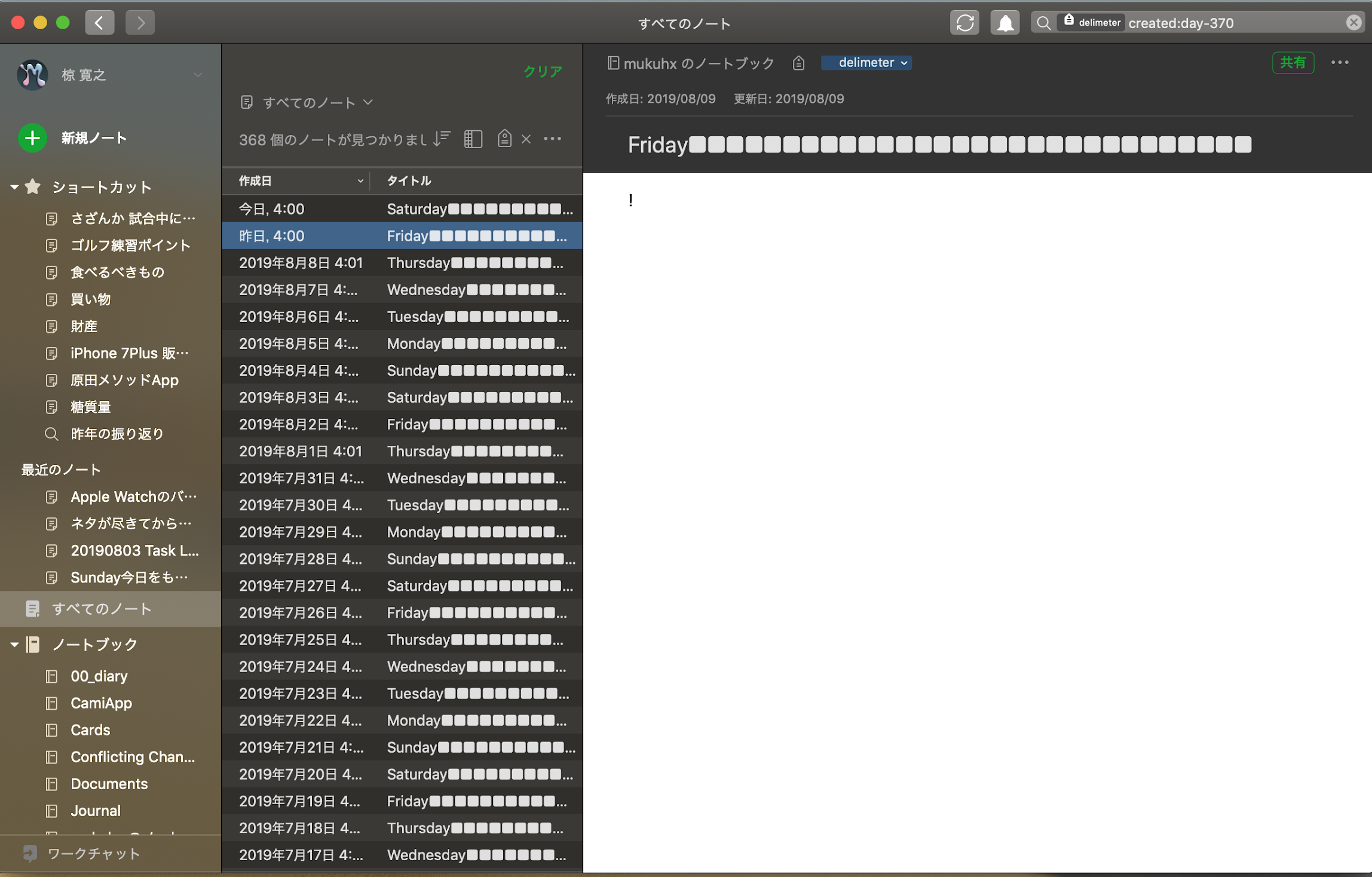Screen dimensions: 1372x877
Task: Go back with the left arrow button
Action: pyautogui.click(x=100, y=23)
